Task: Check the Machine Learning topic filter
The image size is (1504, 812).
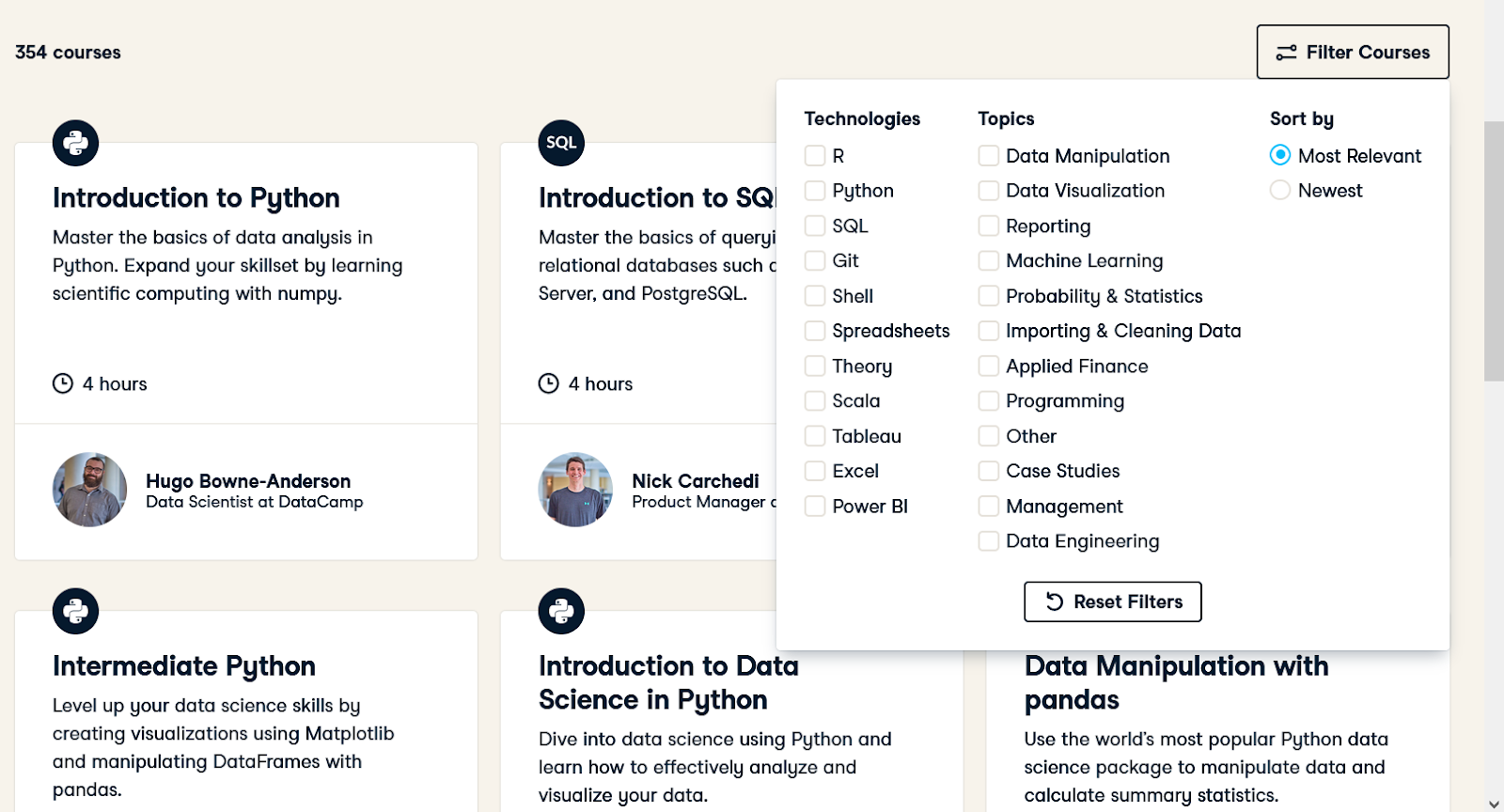Action: (x=989, y=261)
